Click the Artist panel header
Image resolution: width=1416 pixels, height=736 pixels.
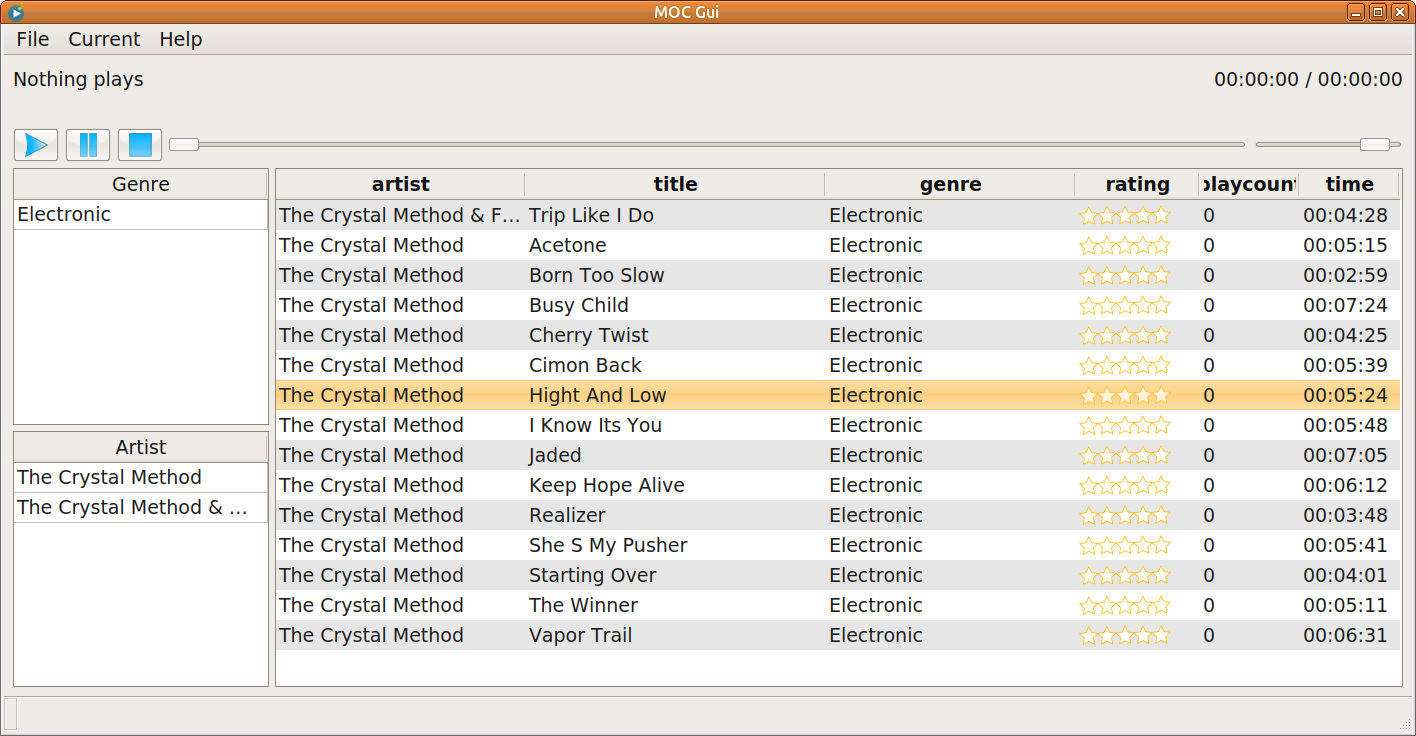click(x=141, y=447)
